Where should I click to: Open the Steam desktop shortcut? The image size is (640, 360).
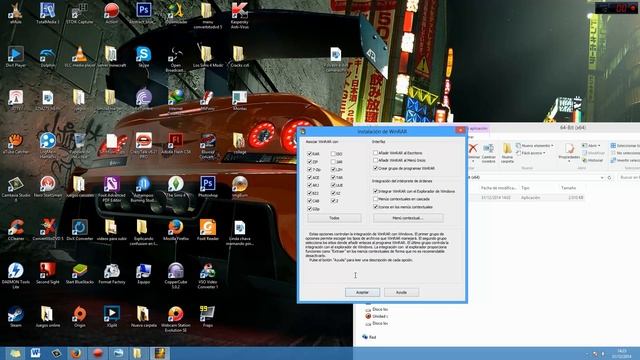[x=16, y=316]
